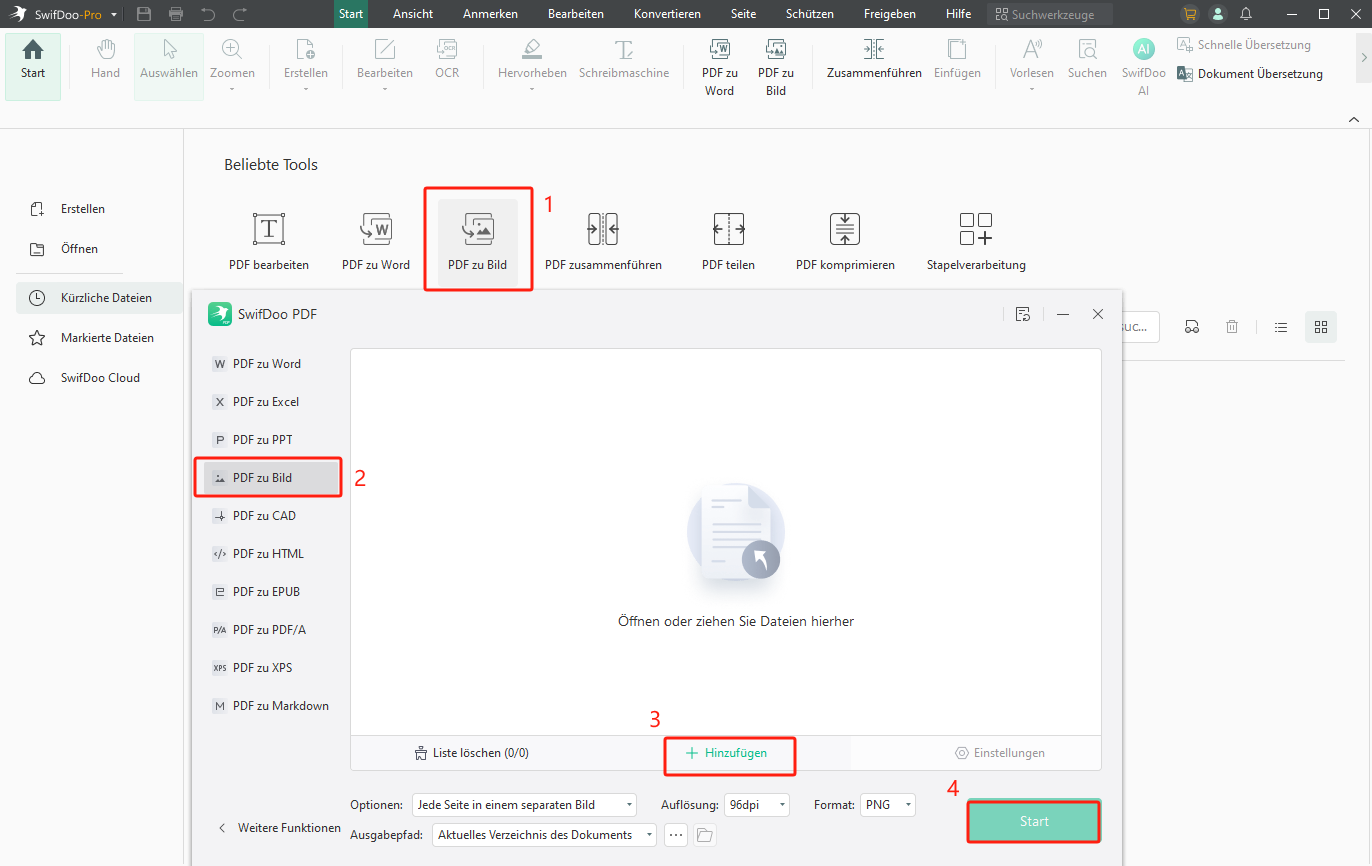Open the shopping cart icon

(x=1189, y=14)
